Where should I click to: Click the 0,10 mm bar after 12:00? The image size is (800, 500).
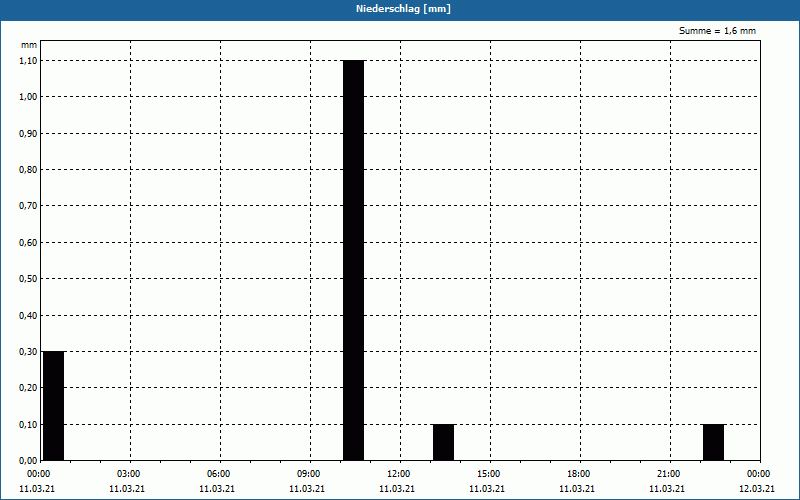(x=443, y=442)
